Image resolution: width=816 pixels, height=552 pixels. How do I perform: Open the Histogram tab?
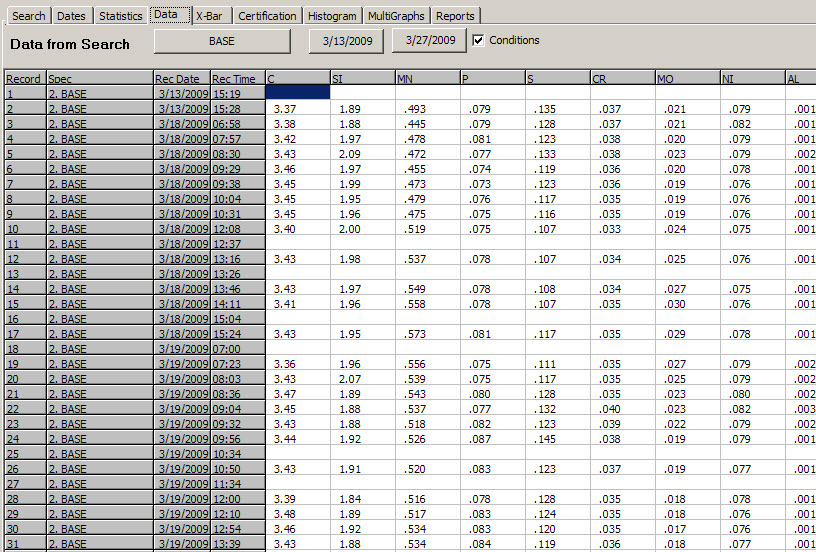332,16
